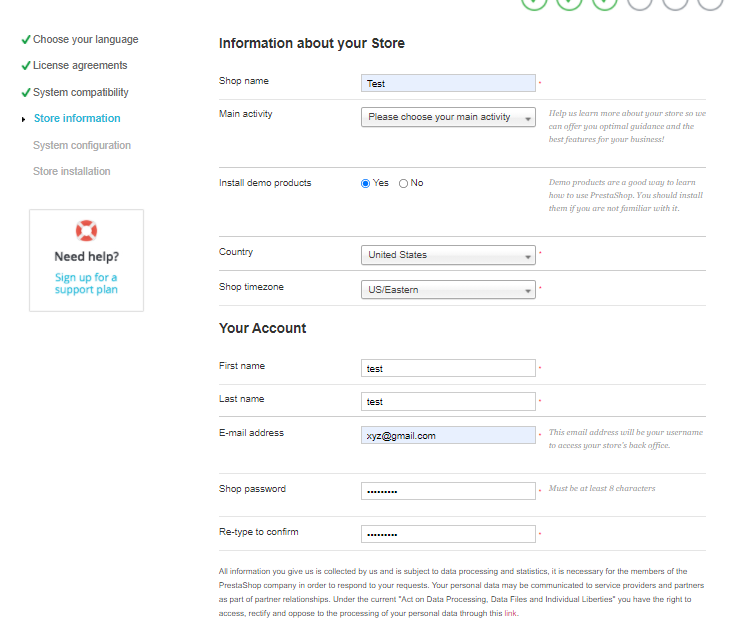The height and width of the screenshot is (625, 740).
Task: Open the Store installation step in sidebar
Action: pyautogui.click(x=72, y=171)
